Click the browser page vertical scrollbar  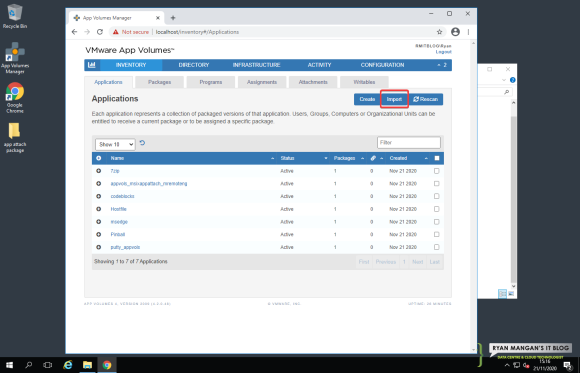[473, 196]
